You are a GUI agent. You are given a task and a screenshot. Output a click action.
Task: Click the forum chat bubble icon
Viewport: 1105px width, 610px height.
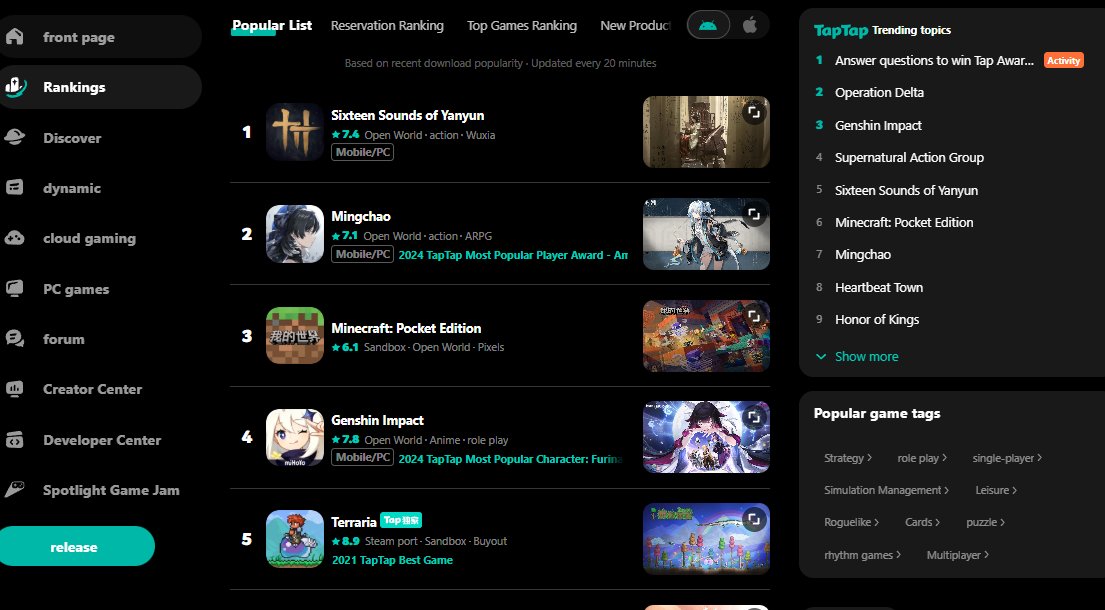(15, 339)
